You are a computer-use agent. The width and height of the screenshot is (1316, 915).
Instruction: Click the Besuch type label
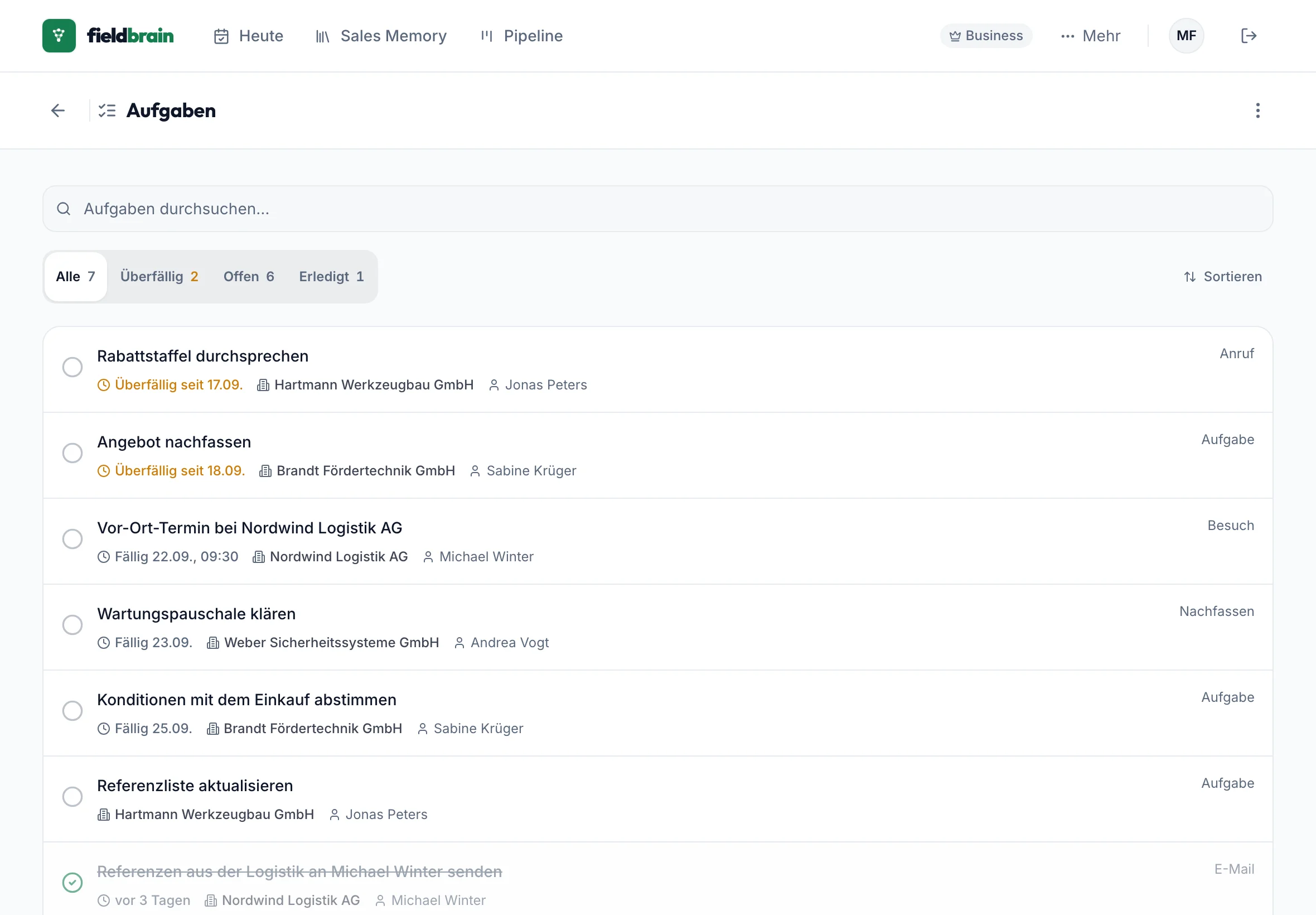(1231, 526)
